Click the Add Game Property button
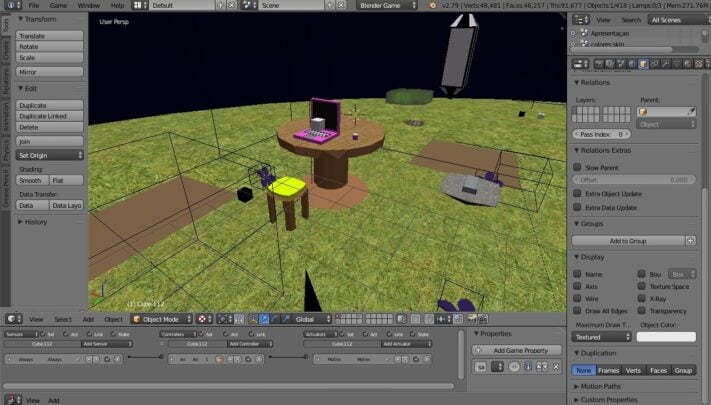The width and height of the screenshot is (711, 405). (514, 350)
